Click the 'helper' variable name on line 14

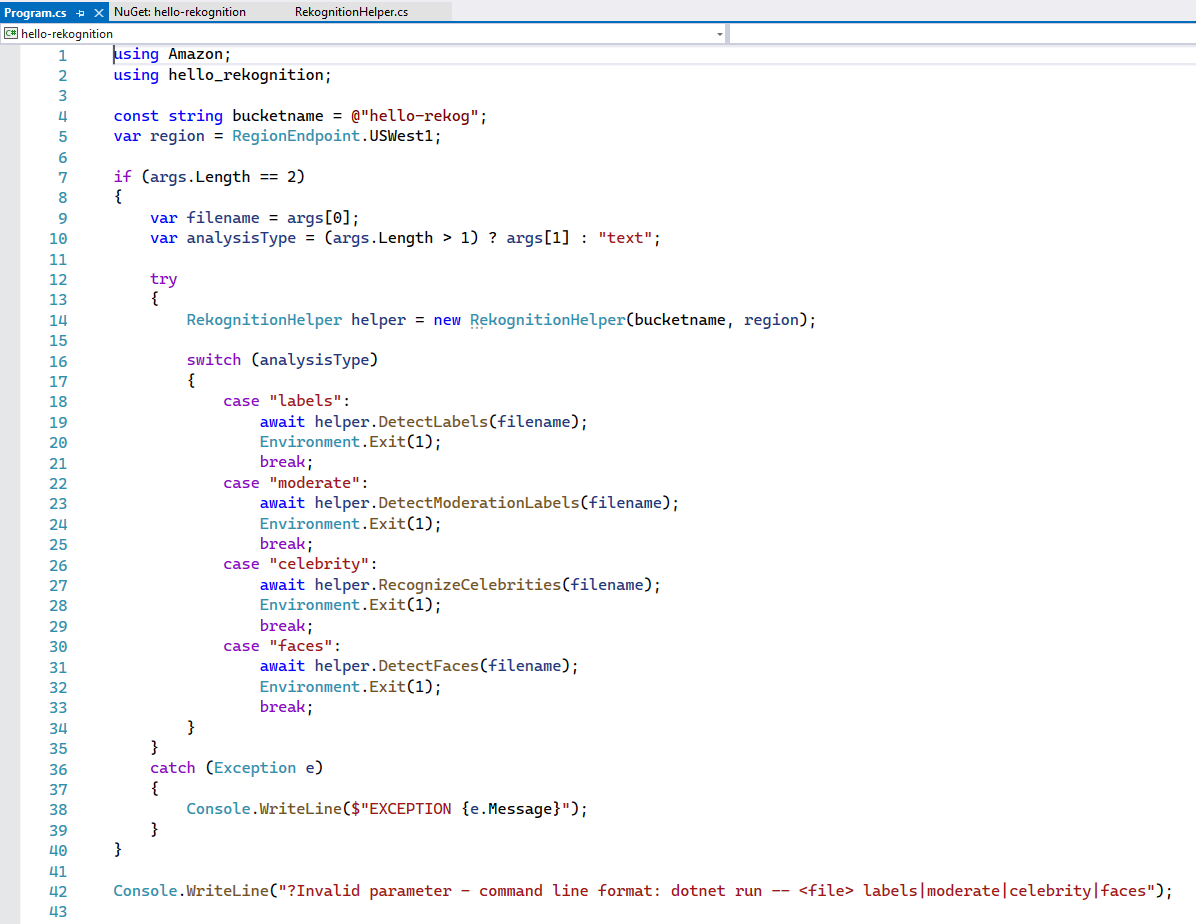click(378, 320)
